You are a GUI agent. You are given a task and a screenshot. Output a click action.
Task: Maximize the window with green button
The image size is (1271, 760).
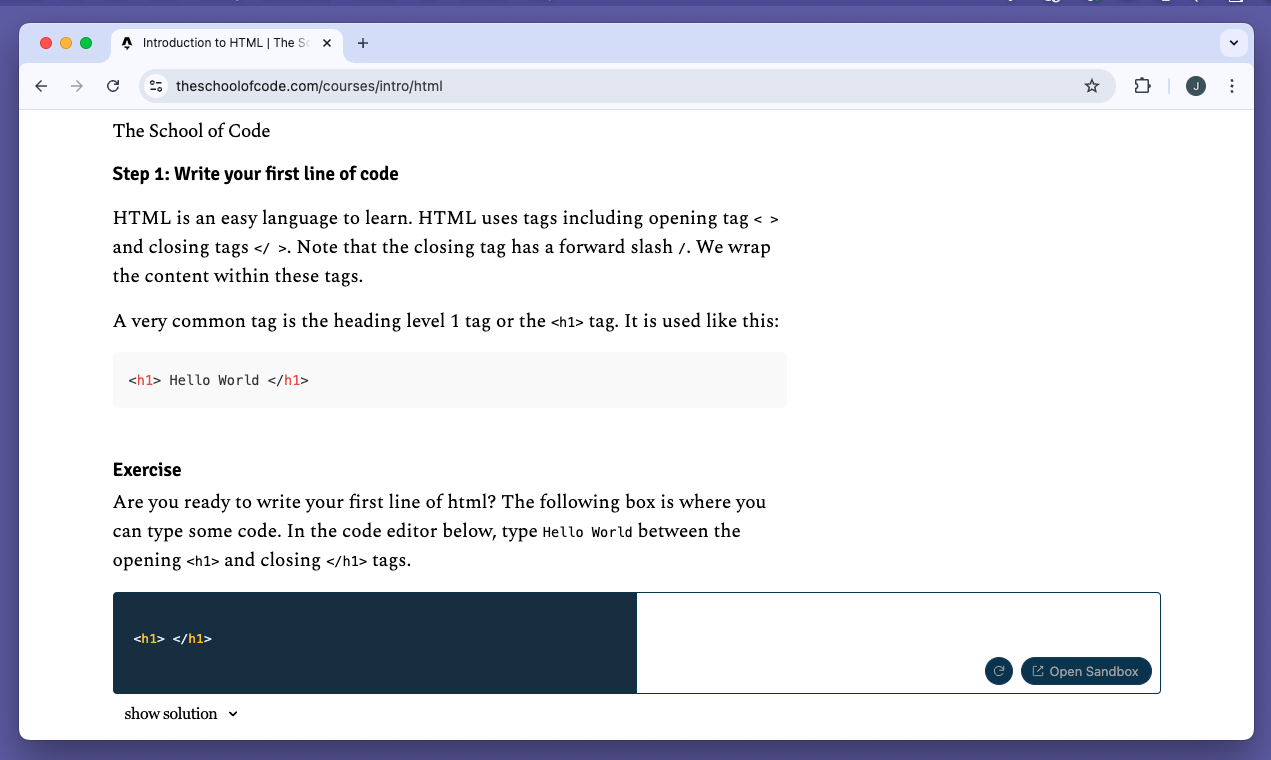click(x=86, y=43)
